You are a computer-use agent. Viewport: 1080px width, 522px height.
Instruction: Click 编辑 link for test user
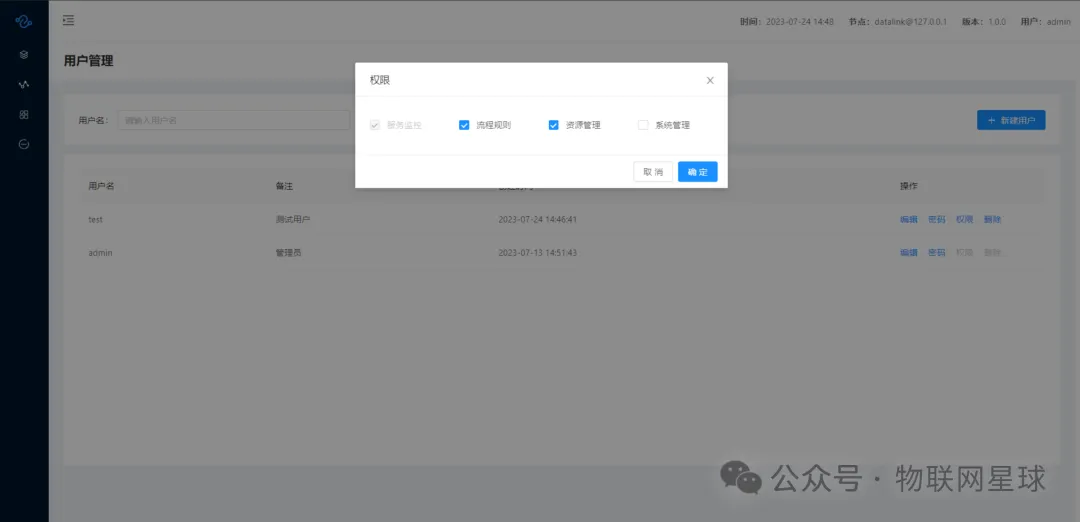tap(908, 219)
